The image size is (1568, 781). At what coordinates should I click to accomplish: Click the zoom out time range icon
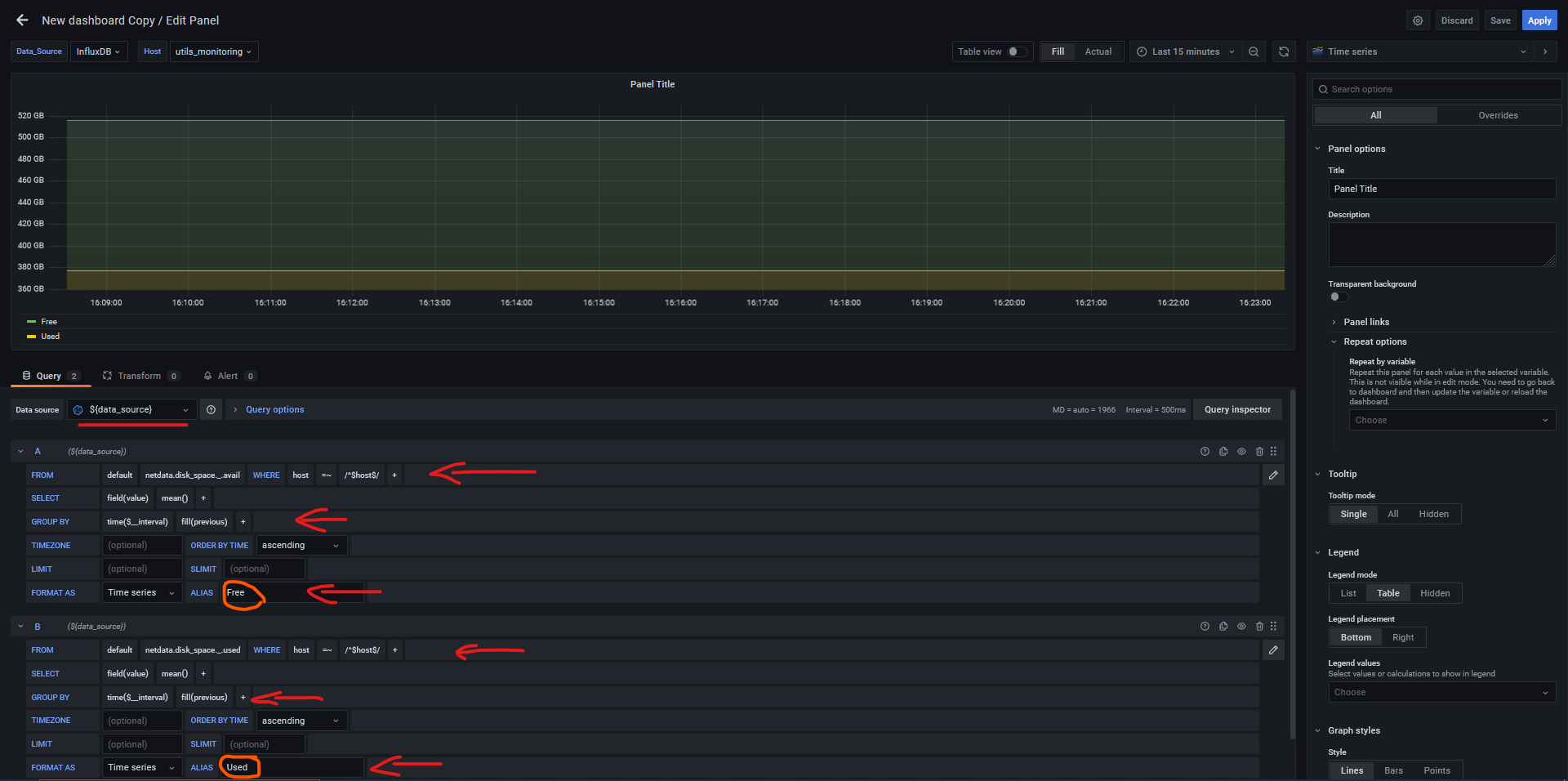(1254, 51)
